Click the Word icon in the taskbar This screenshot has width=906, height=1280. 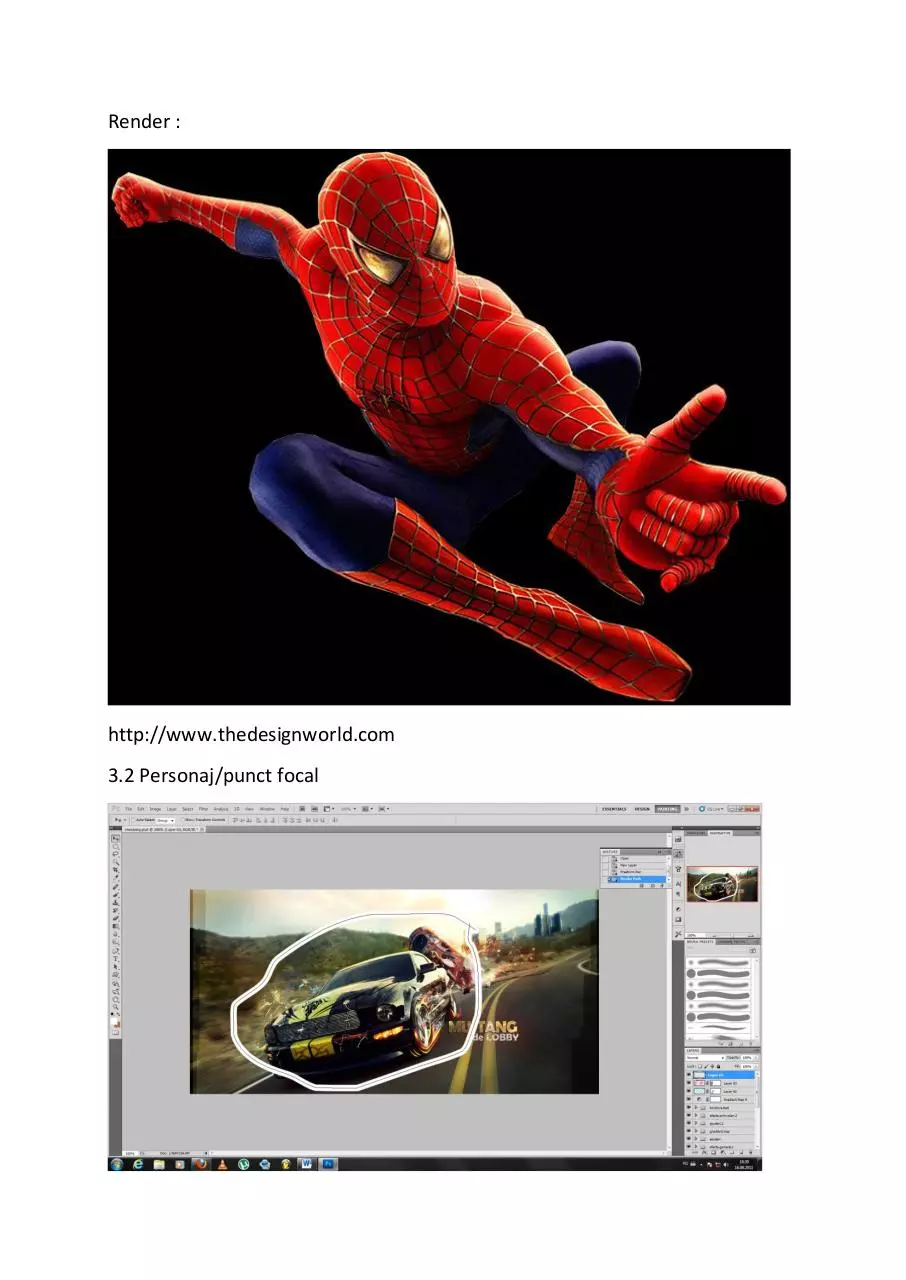pos(306,1164)
